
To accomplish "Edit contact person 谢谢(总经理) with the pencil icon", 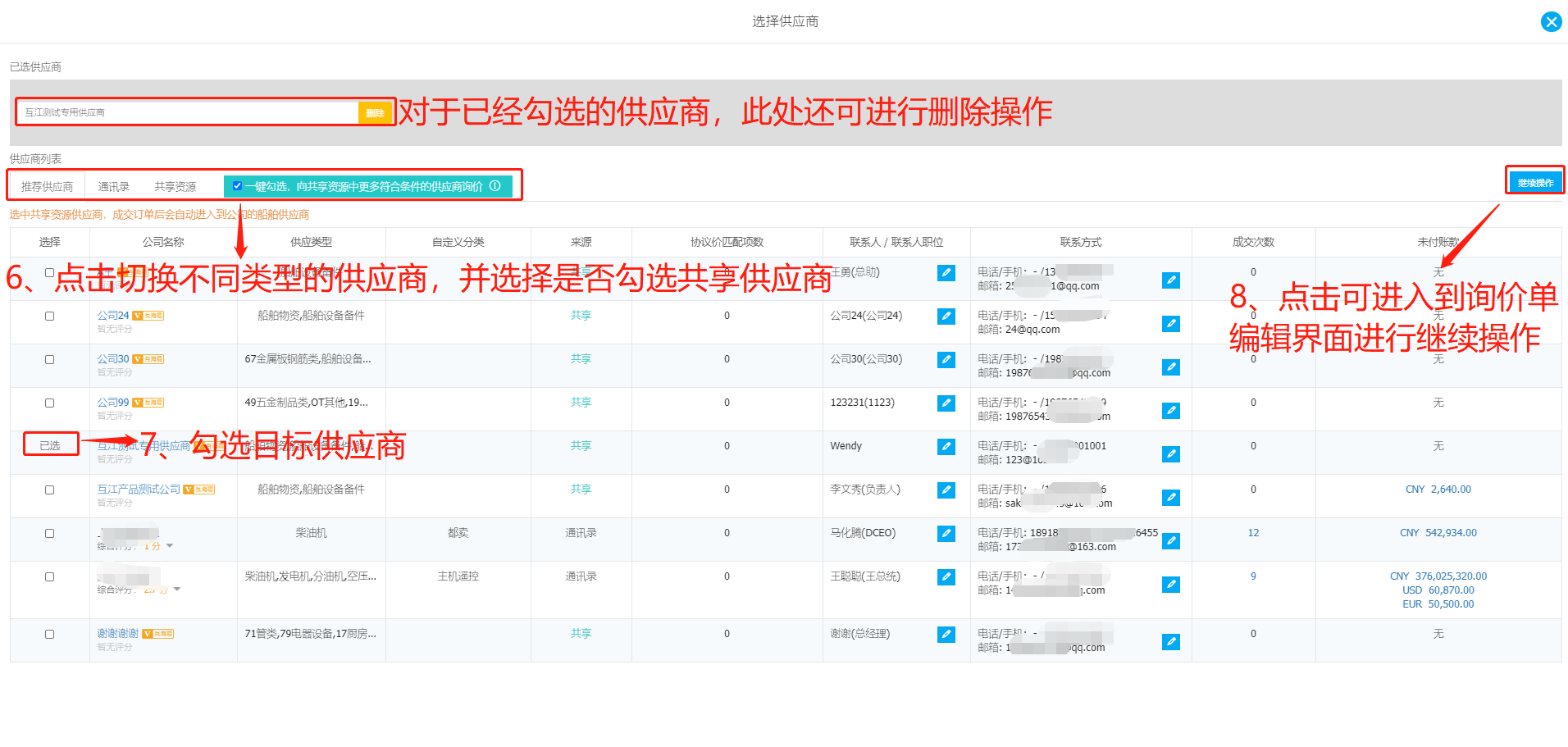I will click(x=946, y=635).
